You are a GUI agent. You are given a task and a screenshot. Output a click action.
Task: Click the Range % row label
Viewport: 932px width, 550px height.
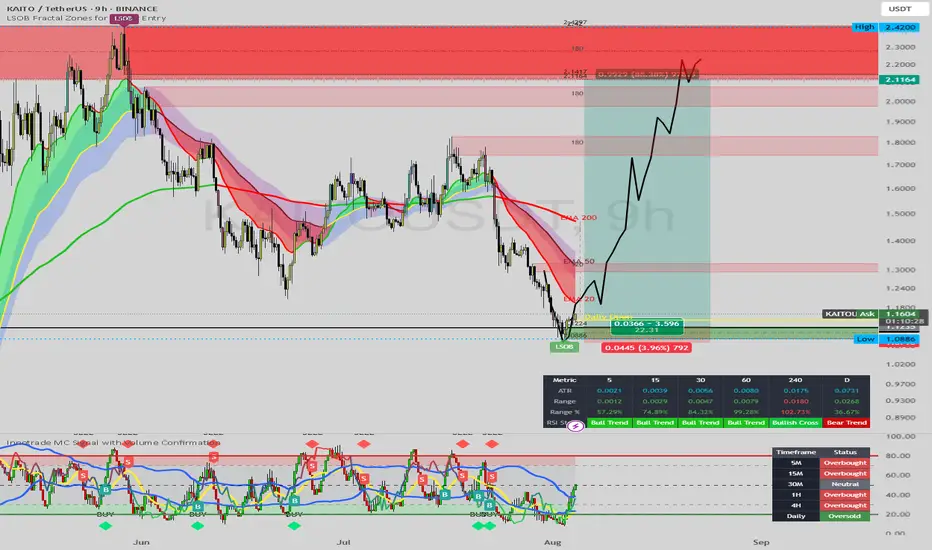click(x=565, y=412)
